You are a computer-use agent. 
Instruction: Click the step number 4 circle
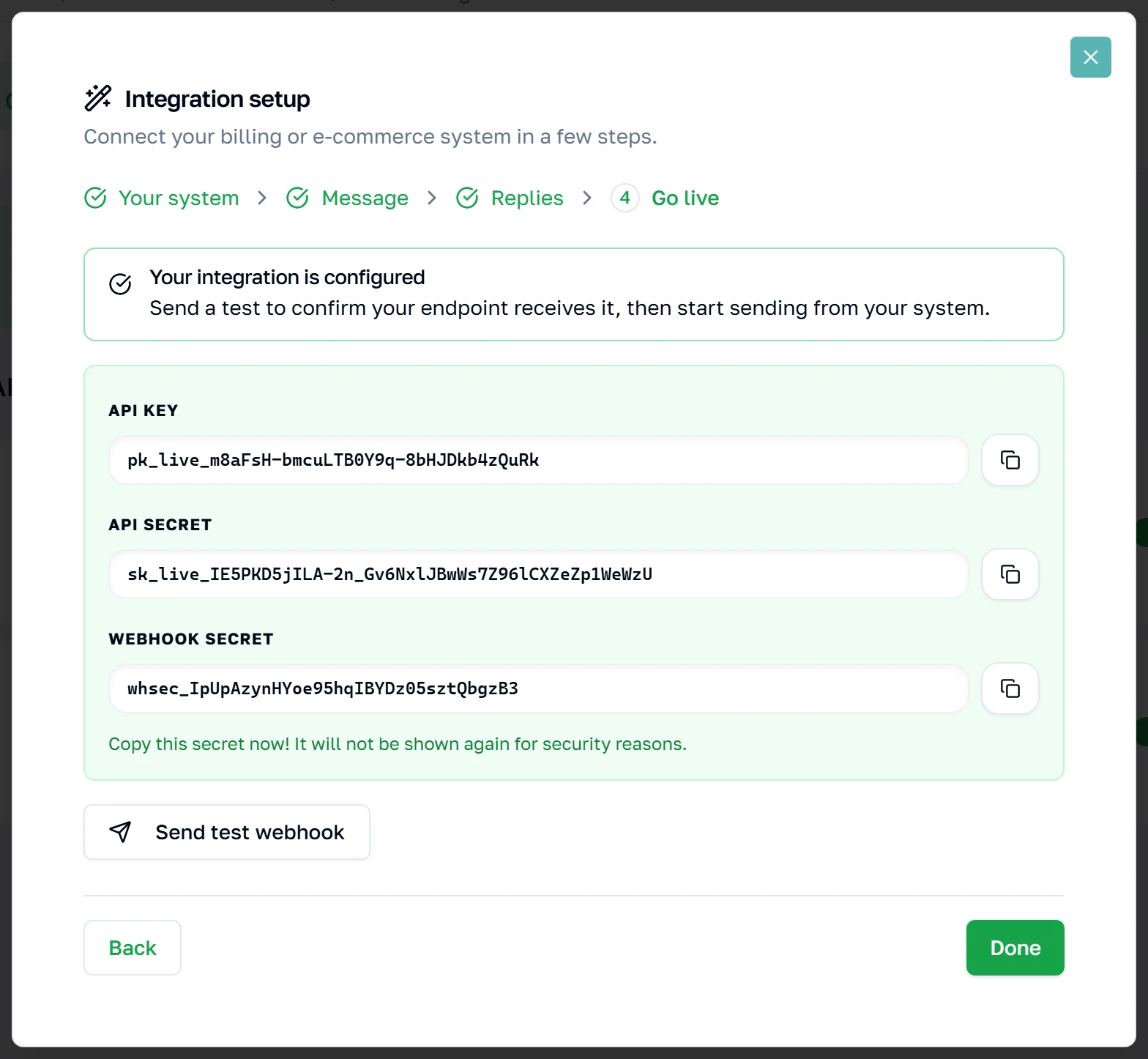click(x=625, y=198)
